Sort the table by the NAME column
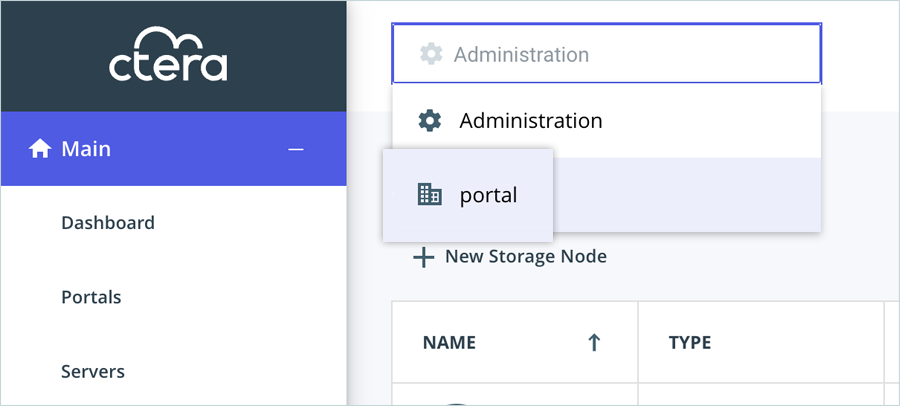This screenshot has height=406, width=900. point(449,342)
